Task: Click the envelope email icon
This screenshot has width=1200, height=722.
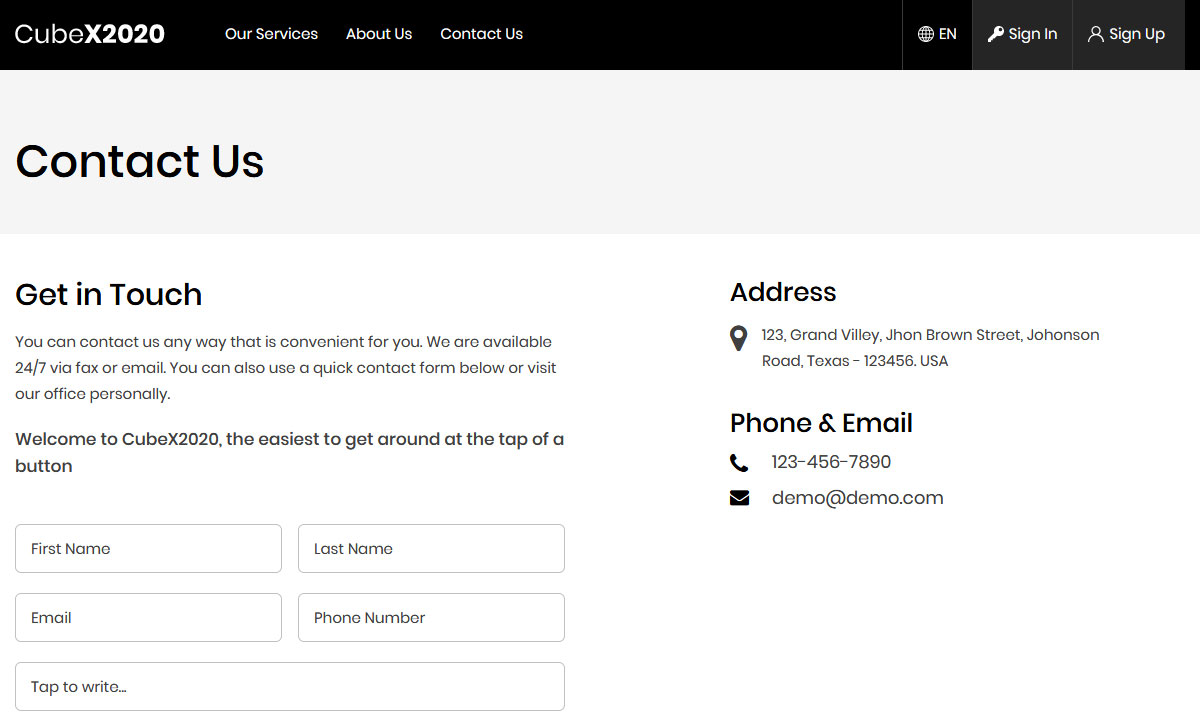Action: tap(739, 498)
